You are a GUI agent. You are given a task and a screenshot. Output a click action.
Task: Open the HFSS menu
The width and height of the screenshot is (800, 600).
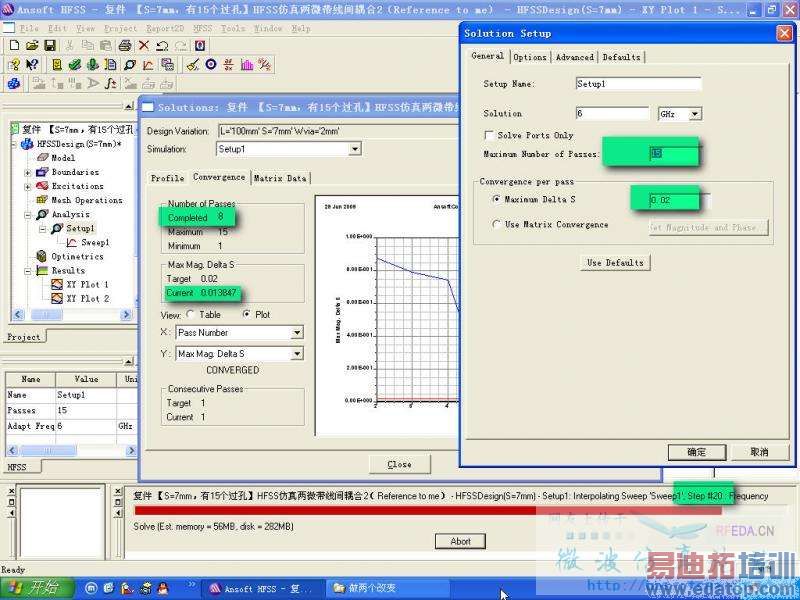pyautogui.click(x=203, y=29)
